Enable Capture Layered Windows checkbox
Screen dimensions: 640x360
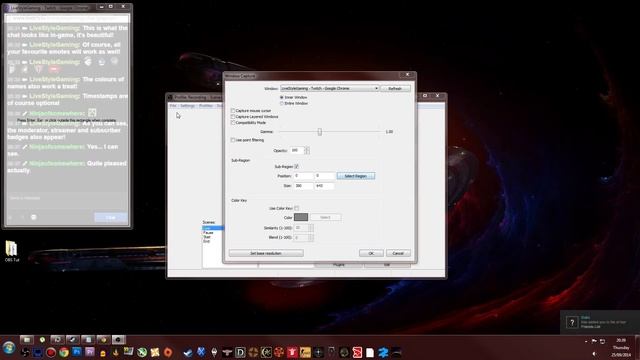(x=233, y=117)
